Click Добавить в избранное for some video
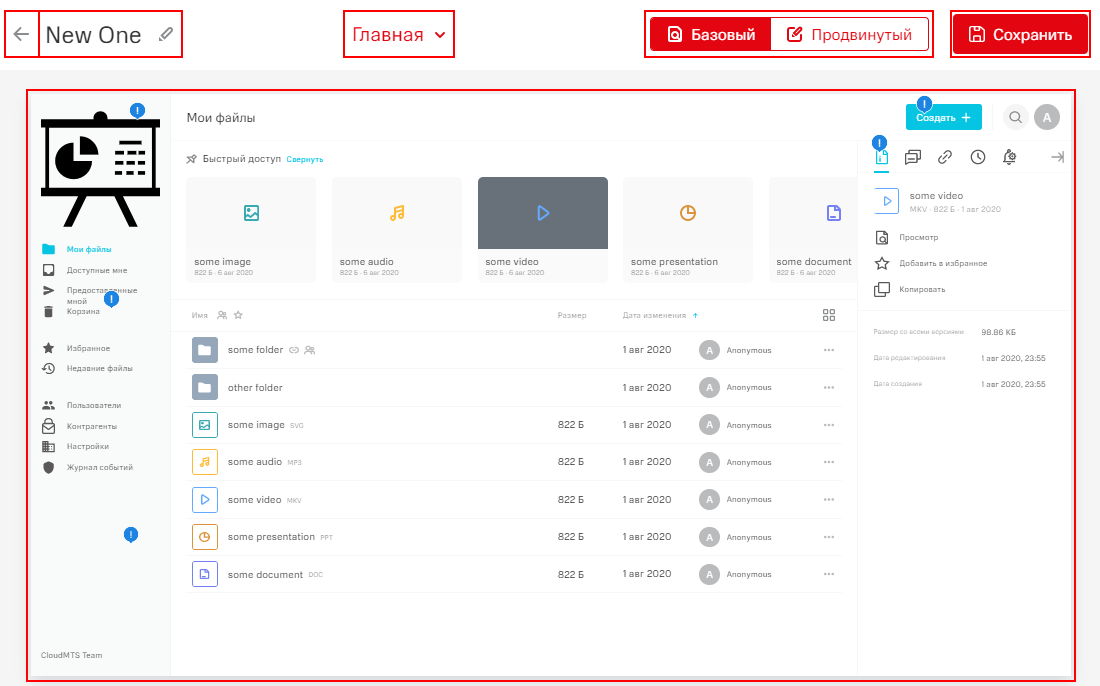The width and height of the screenshot is (1100, 686). click(x=943, y=263)
